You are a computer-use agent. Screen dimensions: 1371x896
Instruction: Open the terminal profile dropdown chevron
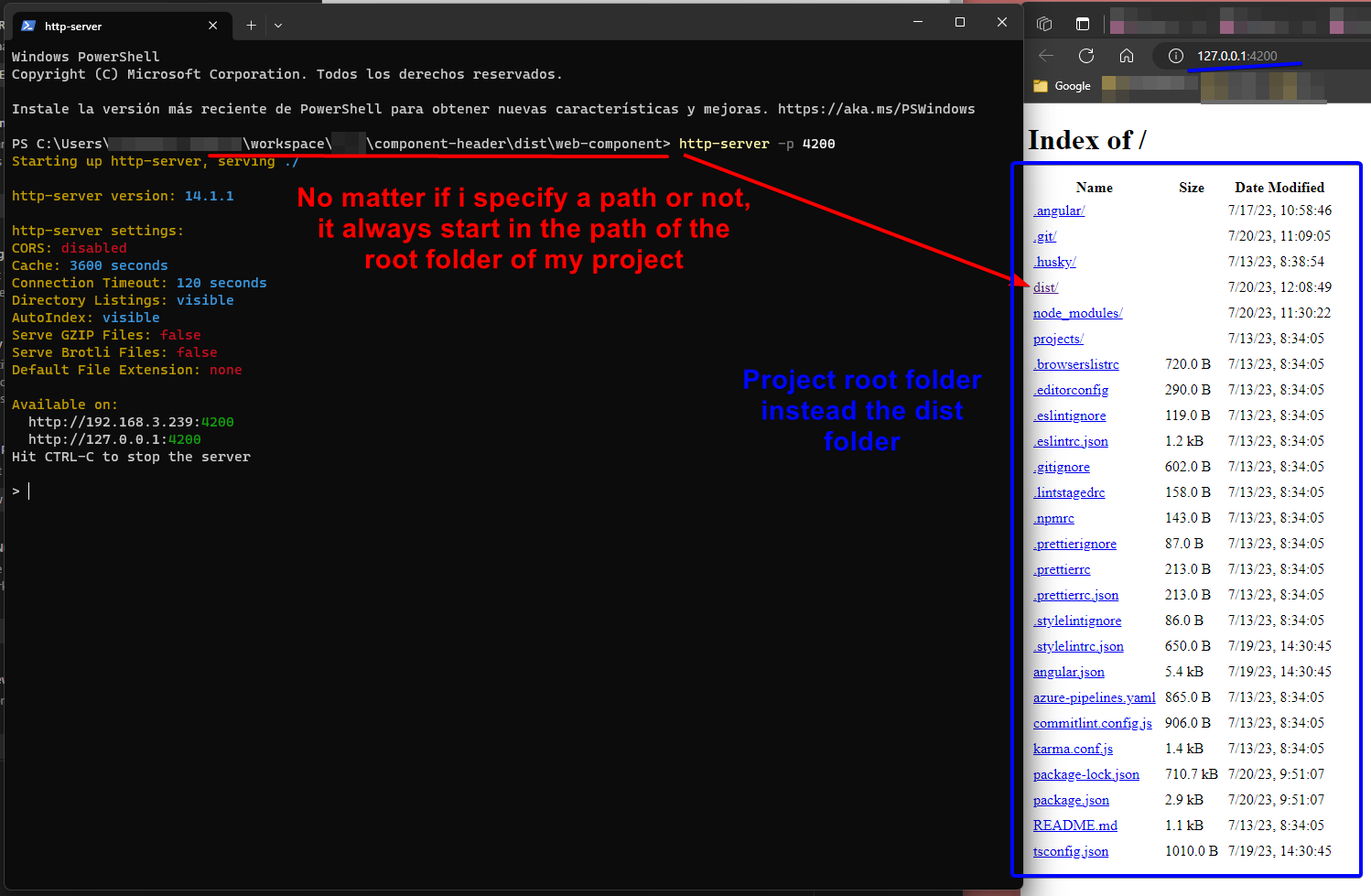[x=277, y=26]
